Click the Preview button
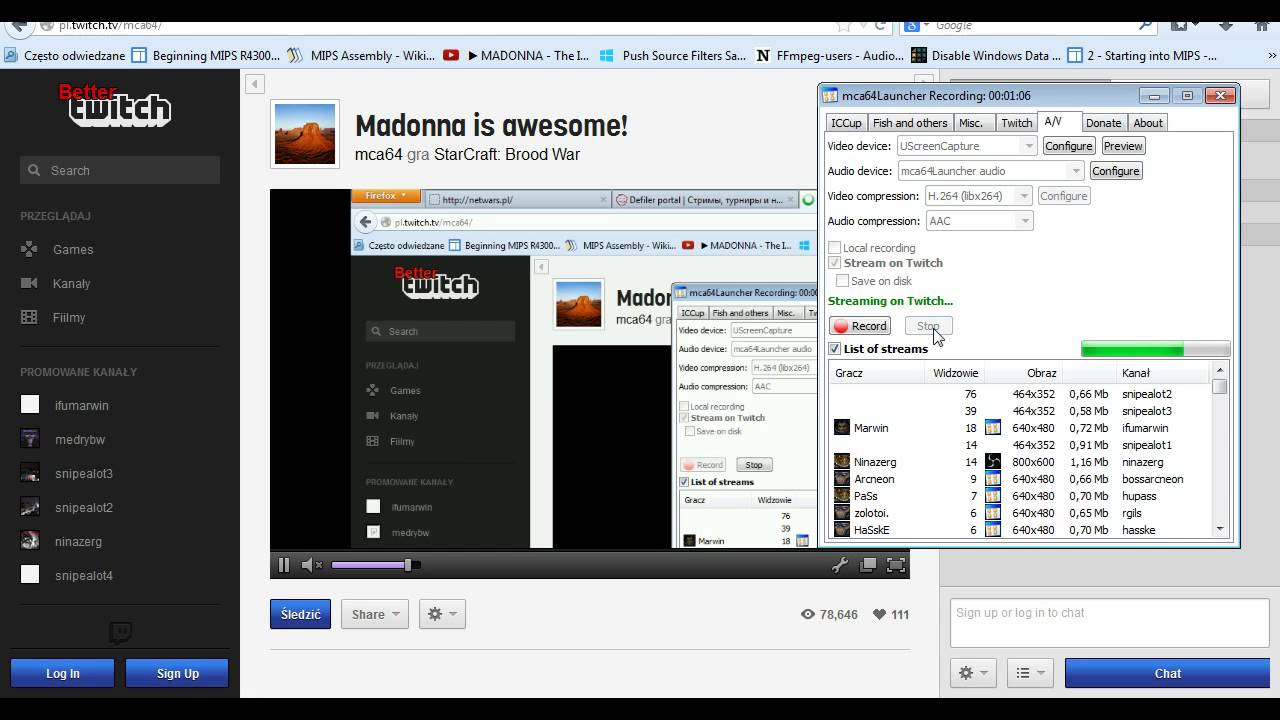Image resolution: width=1280 pixels, height=720 pixels. coord(1123,146)
